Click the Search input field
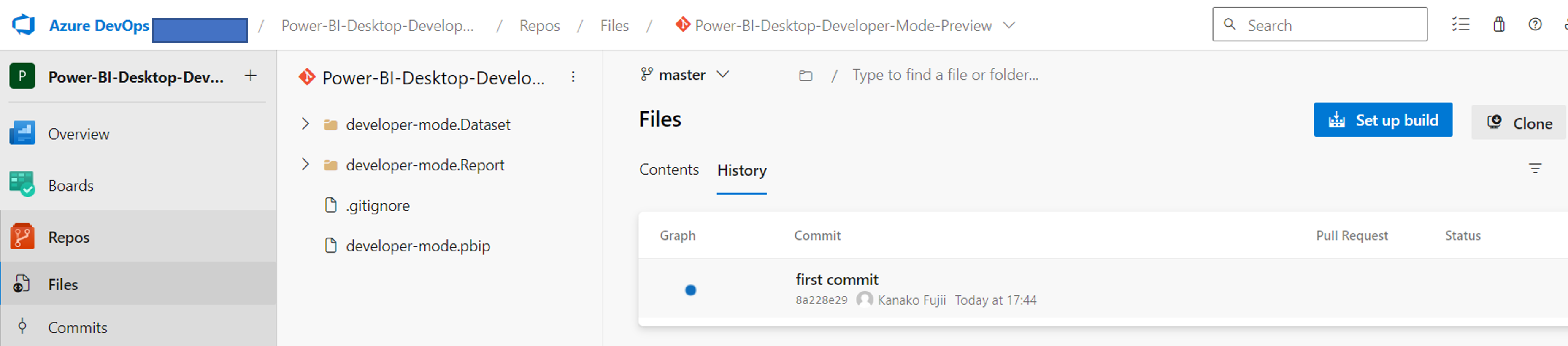 coord(1327,25)
